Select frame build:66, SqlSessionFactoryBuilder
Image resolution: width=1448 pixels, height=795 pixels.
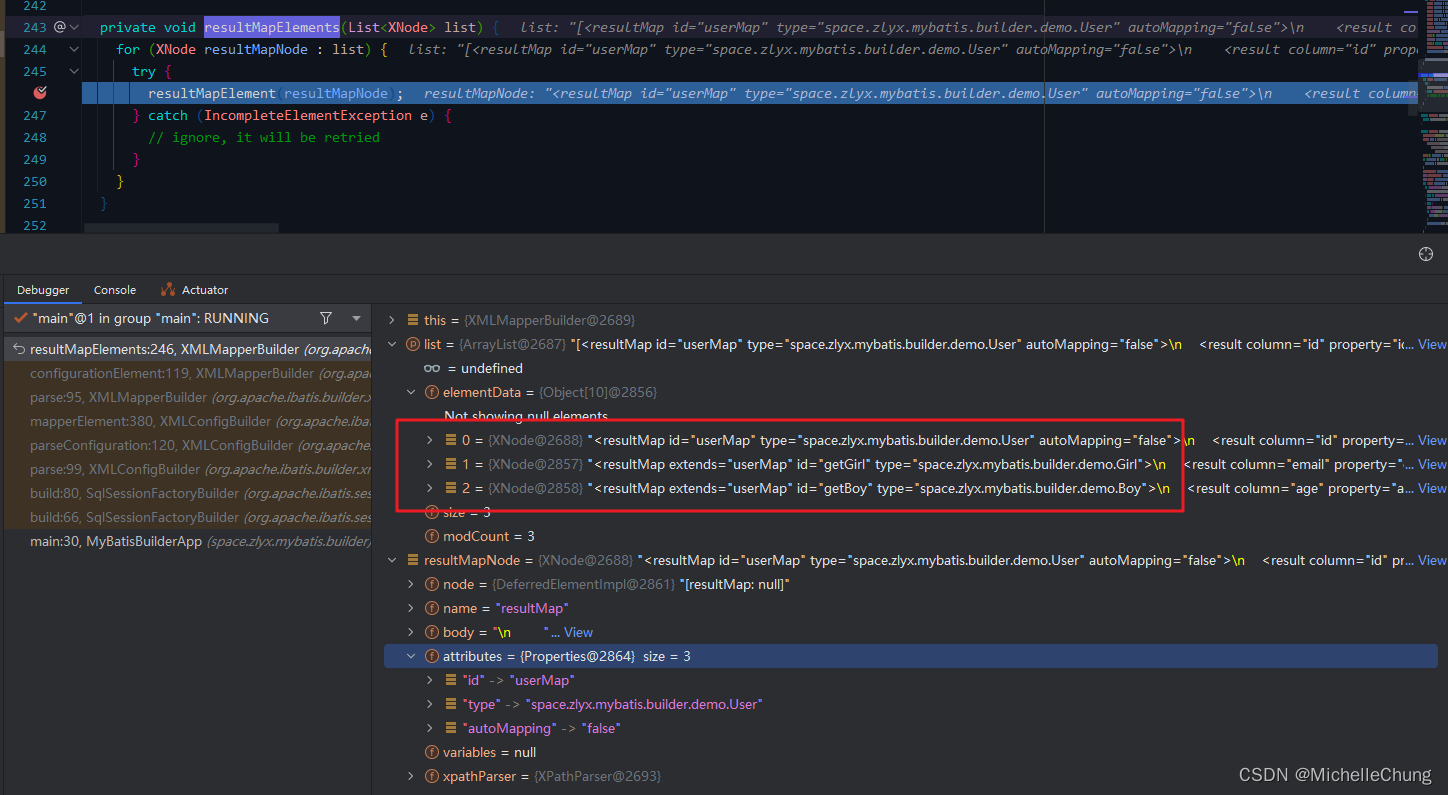click(186, 517)
